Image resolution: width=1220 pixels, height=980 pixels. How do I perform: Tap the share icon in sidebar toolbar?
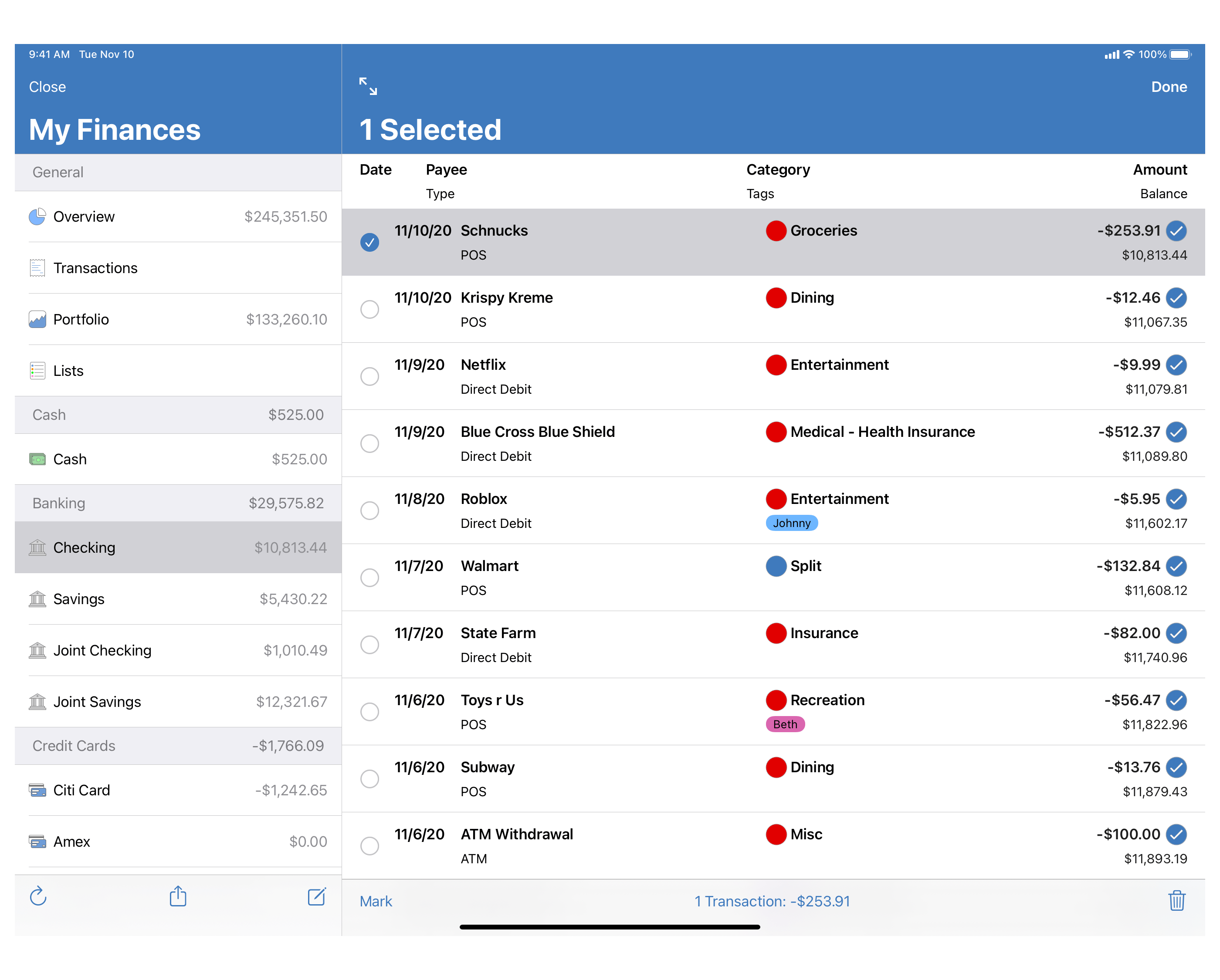pyautogui.click(x=178, y=896)
